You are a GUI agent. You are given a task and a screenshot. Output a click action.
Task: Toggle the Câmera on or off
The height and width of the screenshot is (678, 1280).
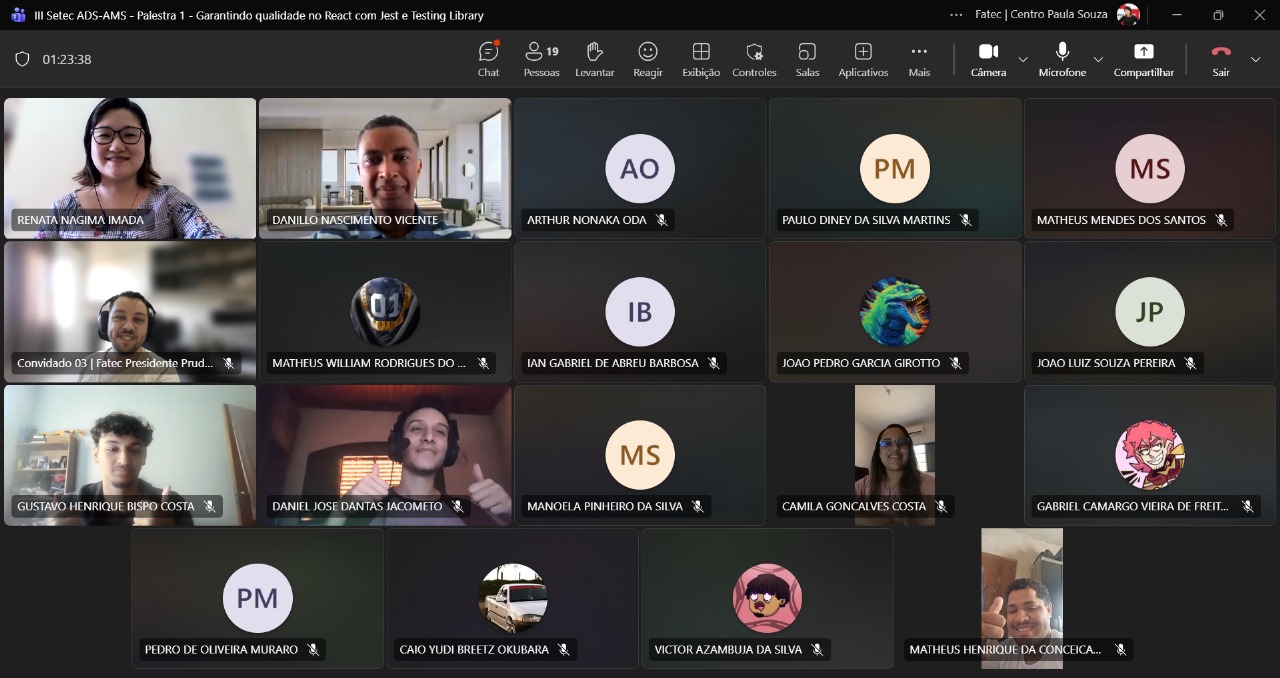[988, 59]
